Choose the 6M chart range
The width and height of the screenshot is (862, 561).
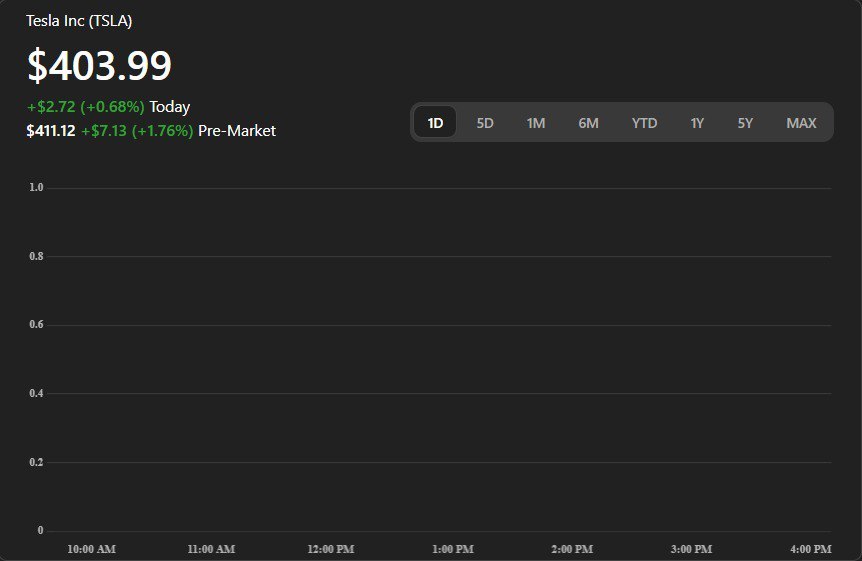(x=588, y=123)
